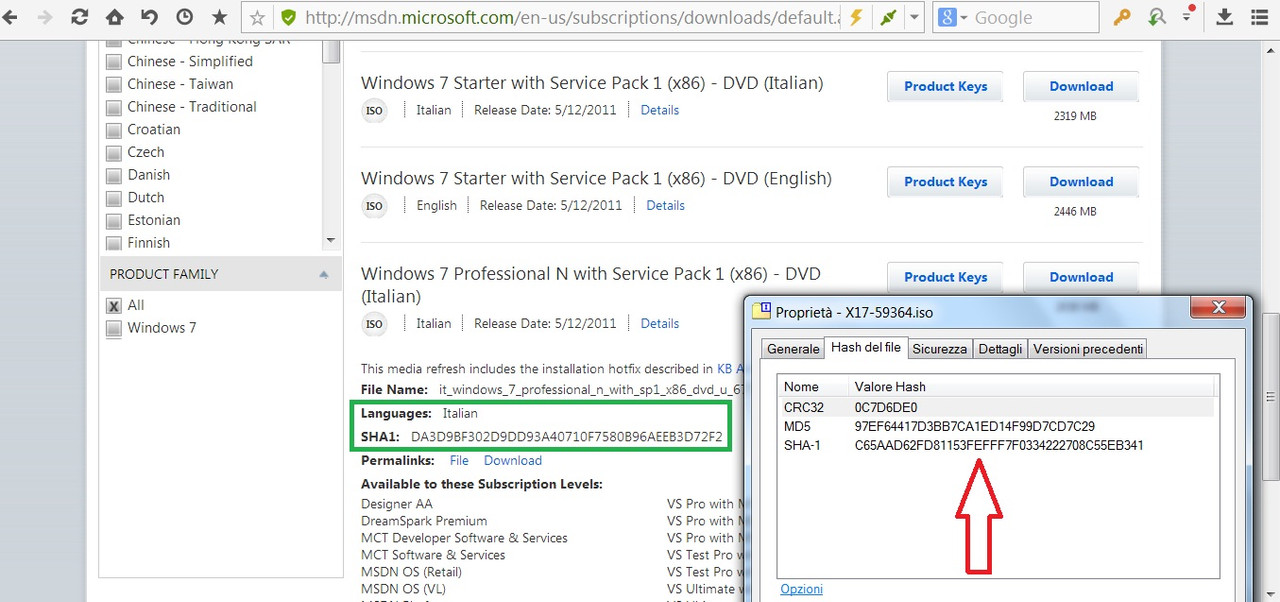Click the green security shield icon
This screenshot has width=1280, height=602.
[288, 17]
